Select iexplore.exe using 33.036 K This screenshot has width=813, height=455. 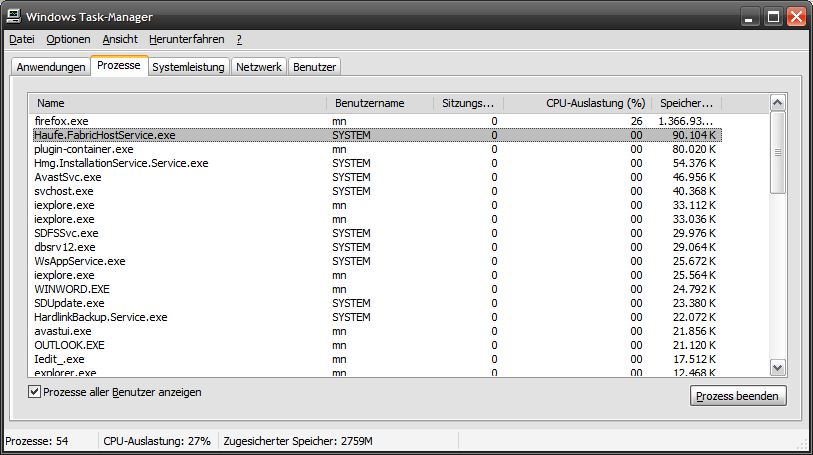[x=375, y=219]
